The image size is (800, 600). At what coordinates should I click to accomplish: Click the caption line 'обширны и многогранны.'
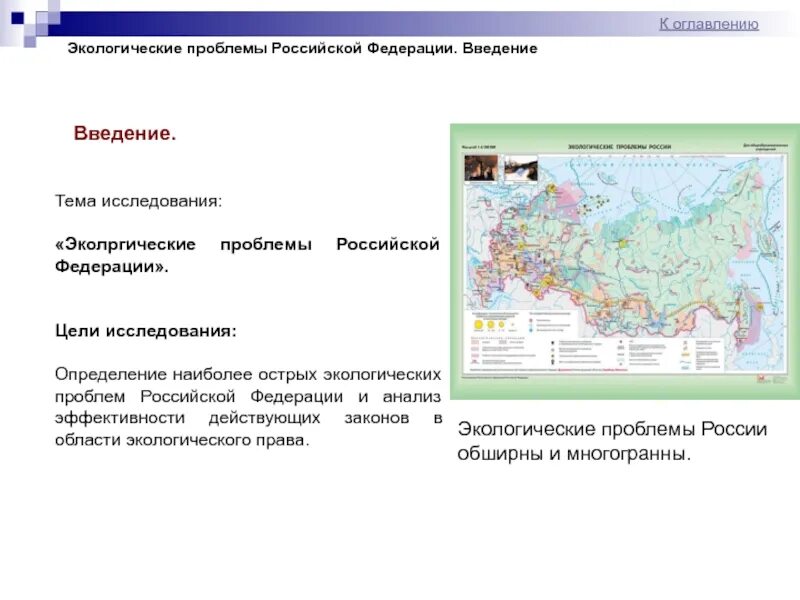[x=574, y=454]
